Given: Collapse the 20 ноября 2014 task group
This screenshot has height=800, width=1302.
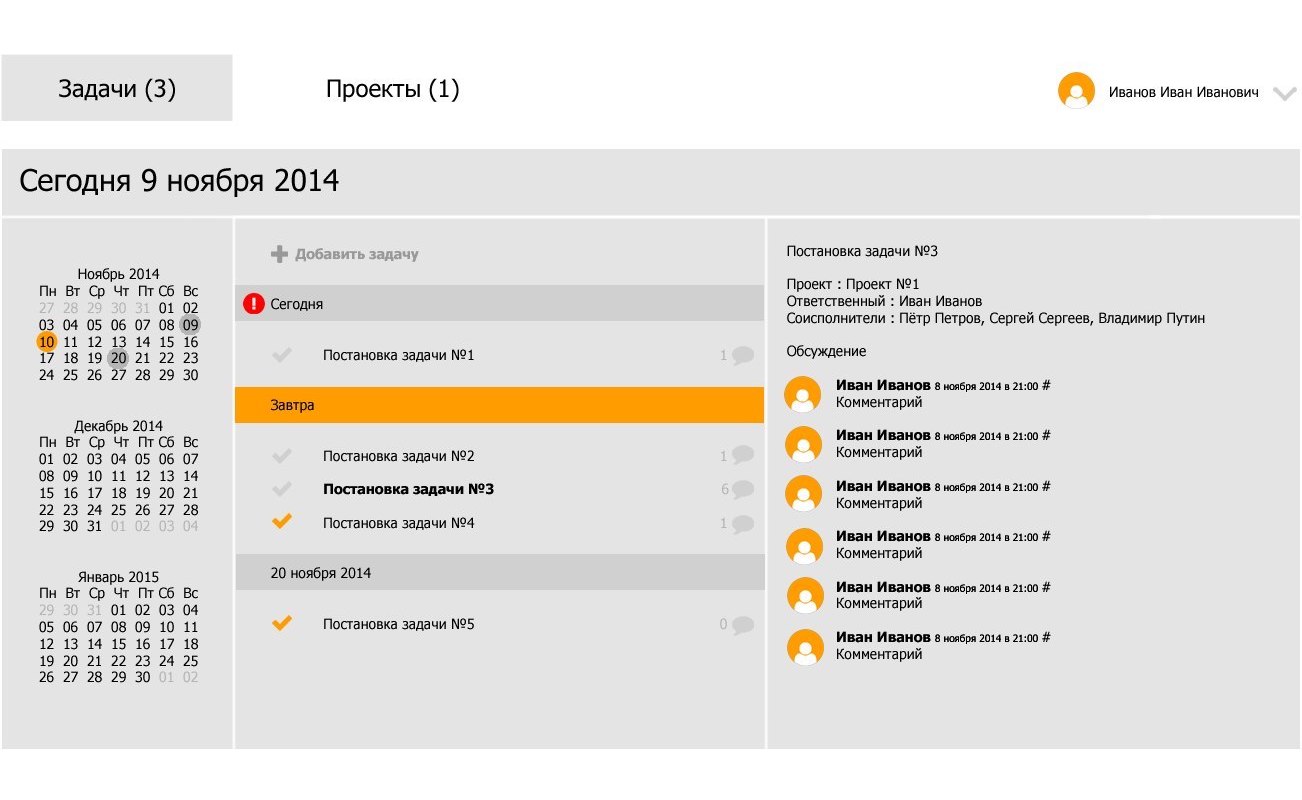Looking at the screenshot, I should 499,573.
